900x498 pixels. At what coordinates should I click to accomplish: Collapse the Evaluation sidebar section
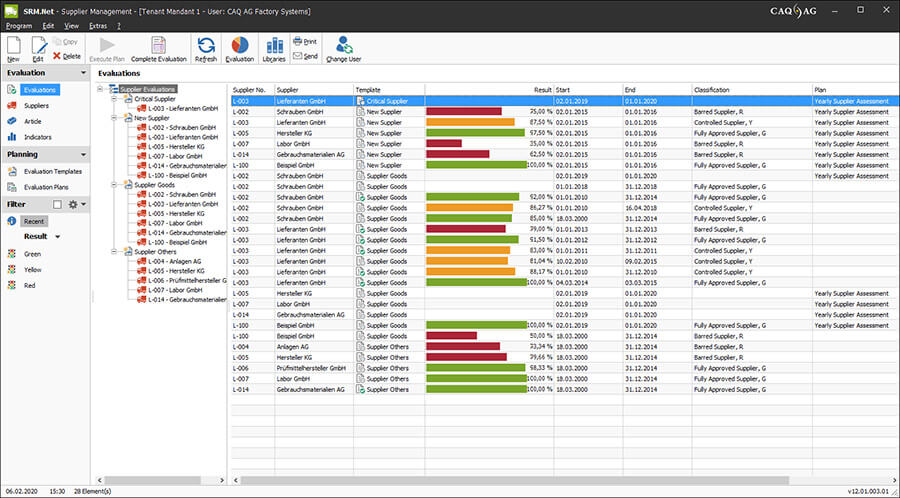point(83,73)
